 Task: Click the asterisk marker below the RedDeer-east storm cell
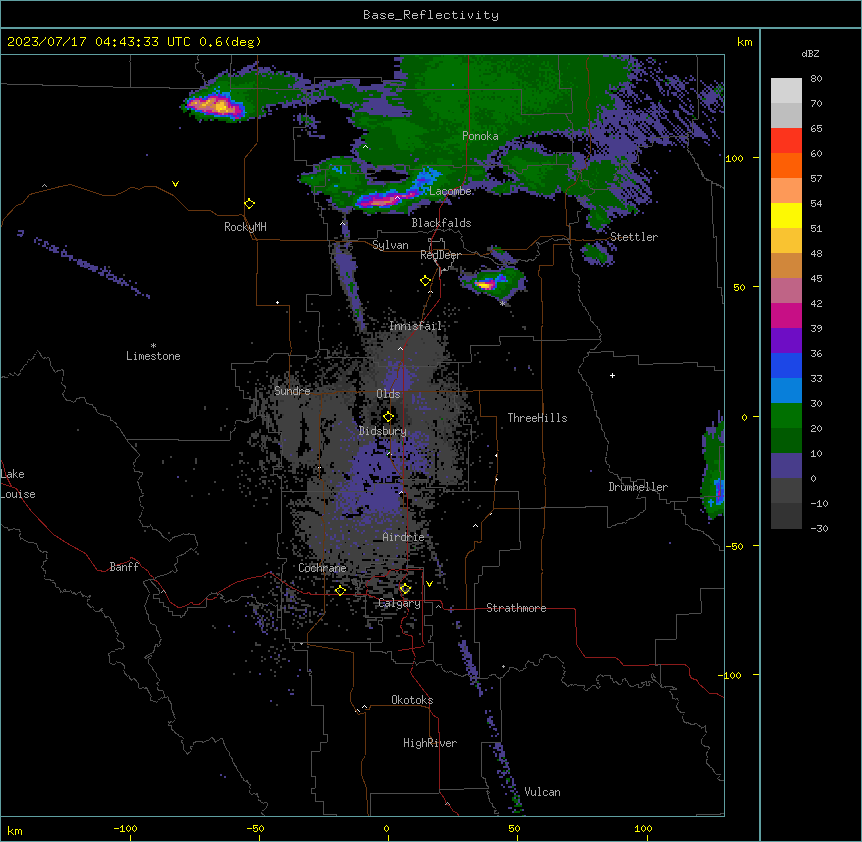[x=502, y=303]
